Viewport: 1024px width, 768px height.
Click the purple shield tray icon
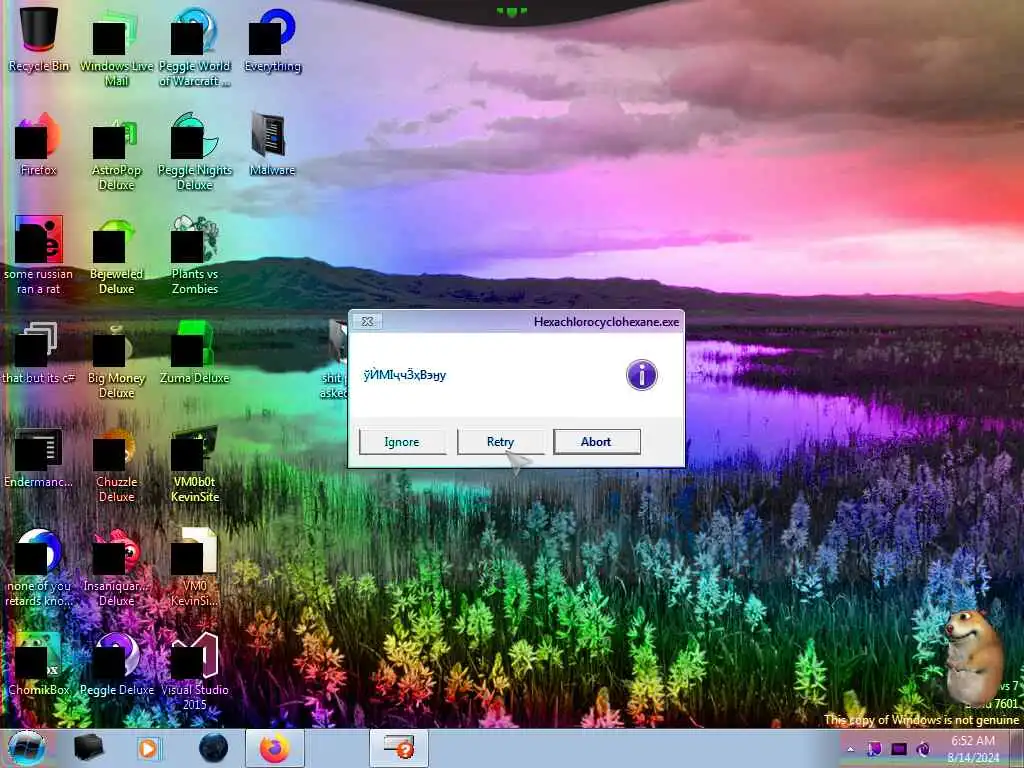tap(874, 749)
